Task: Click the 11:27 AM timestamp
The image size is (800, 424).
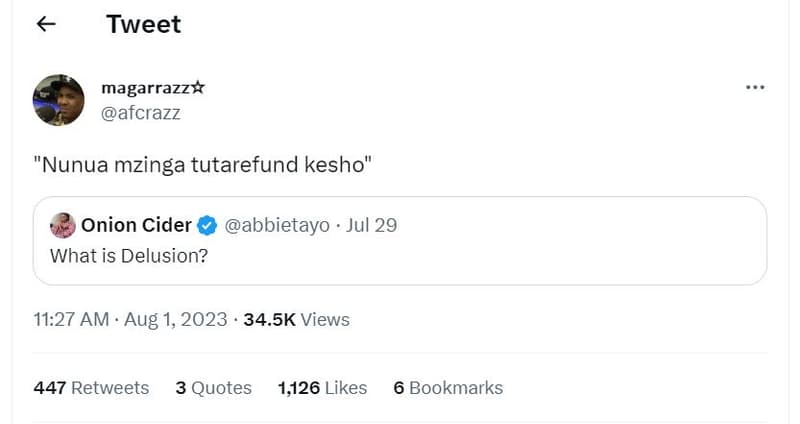Action: click(71, 319)
